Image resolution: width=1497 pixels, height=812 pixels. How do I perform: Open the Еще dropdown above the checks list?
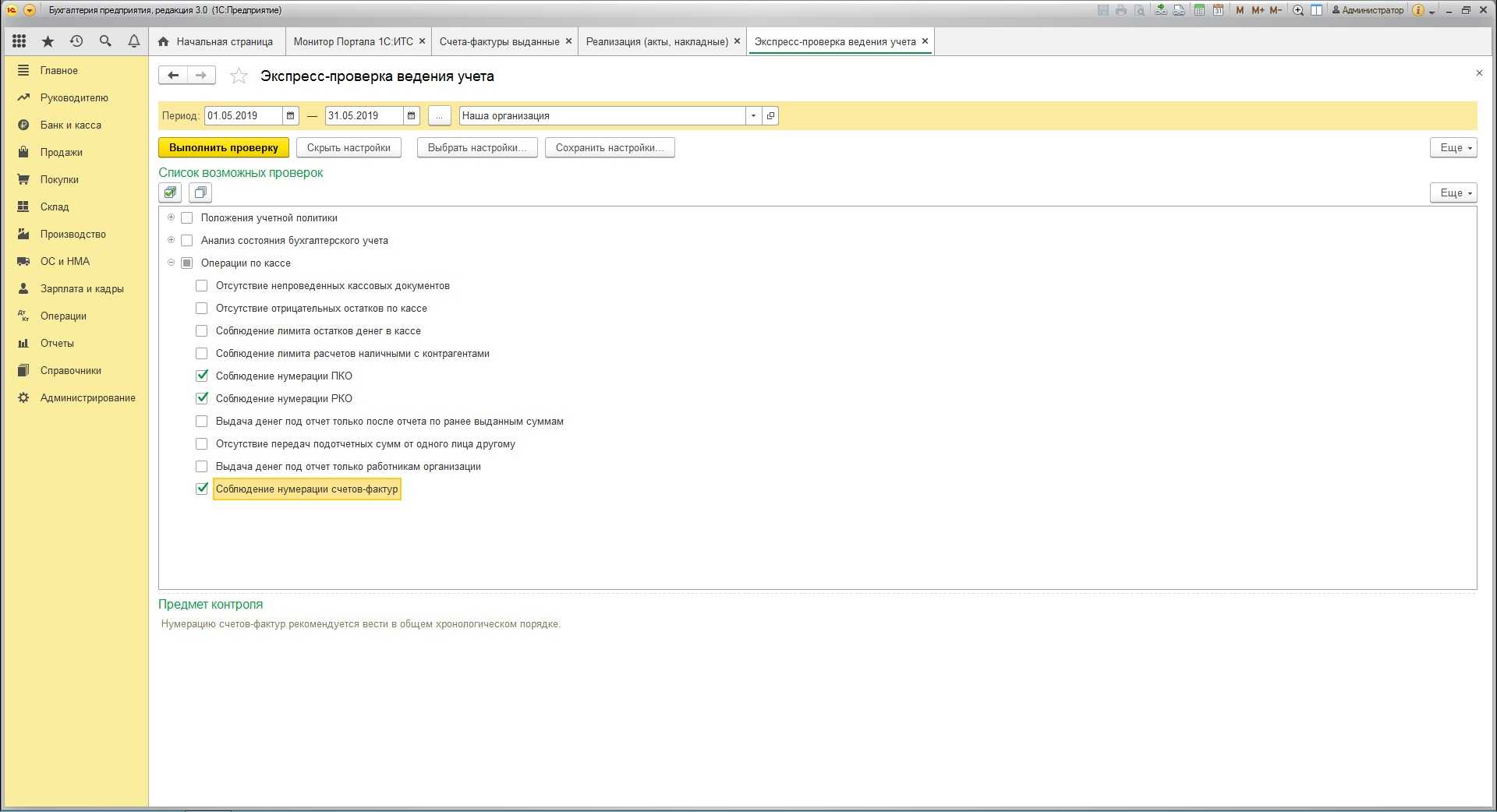1453,192
